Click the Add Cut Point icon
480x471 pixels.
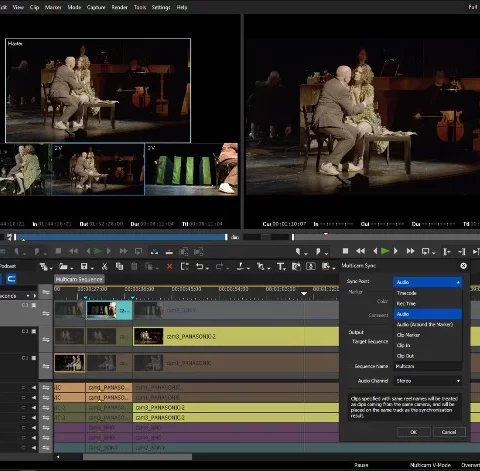click(x=240, y=266)
